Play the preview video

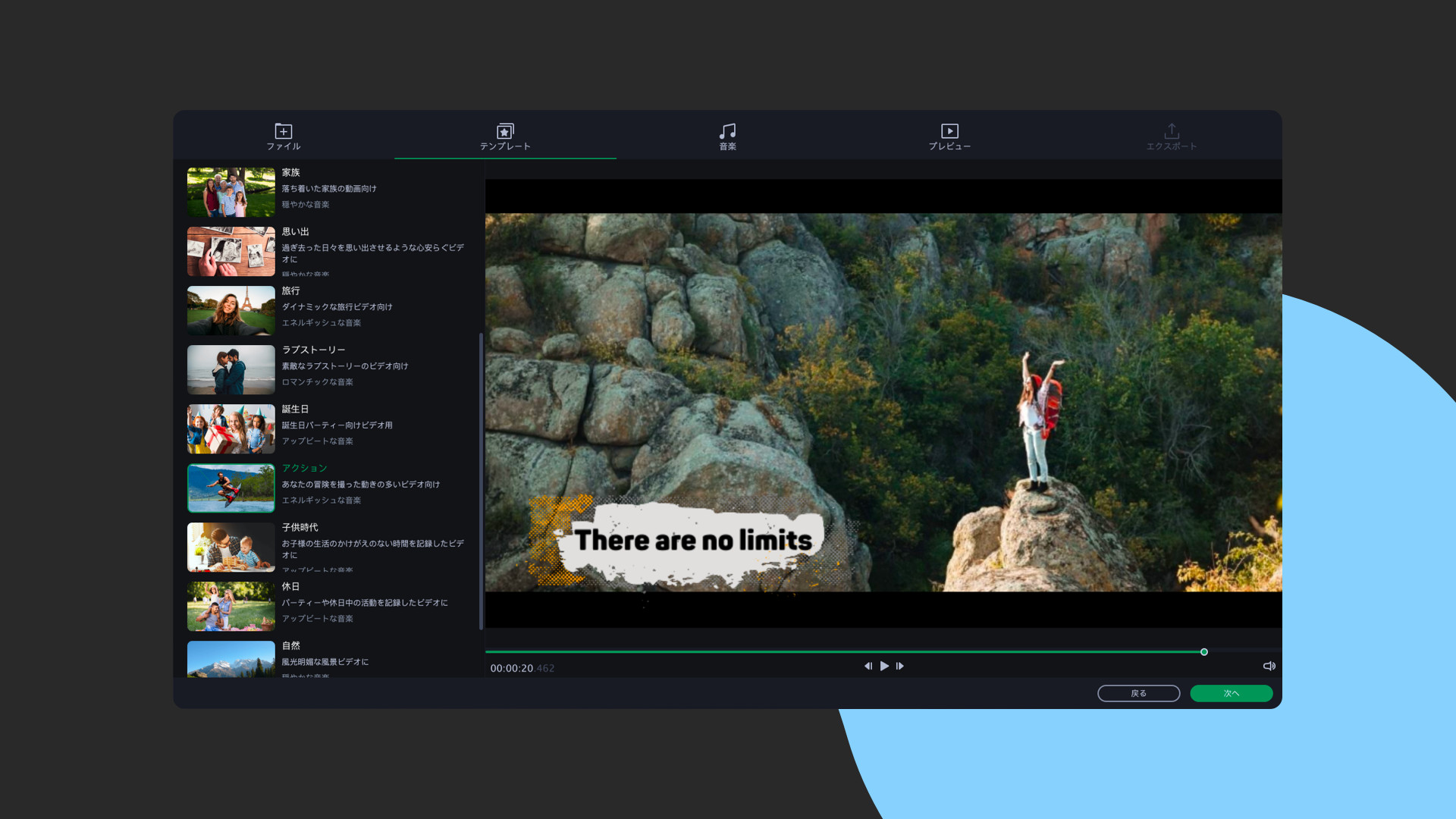884,666
